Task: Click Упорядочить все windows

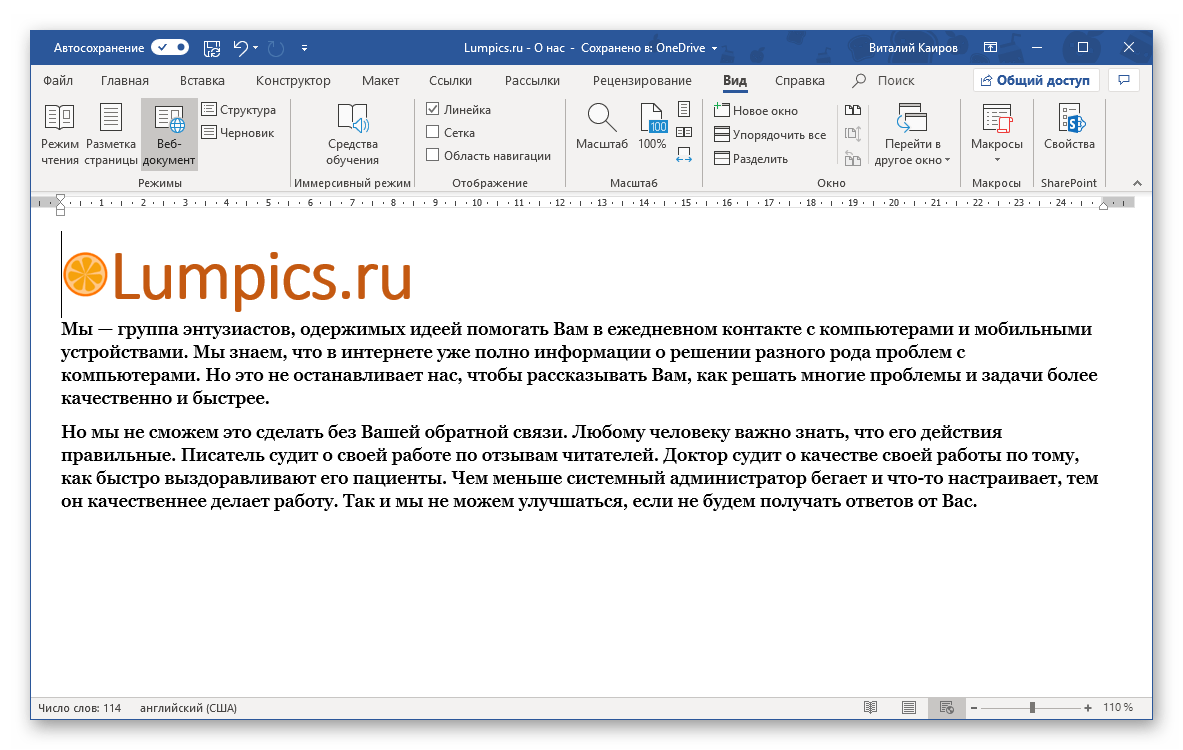Action: point(770,135)
